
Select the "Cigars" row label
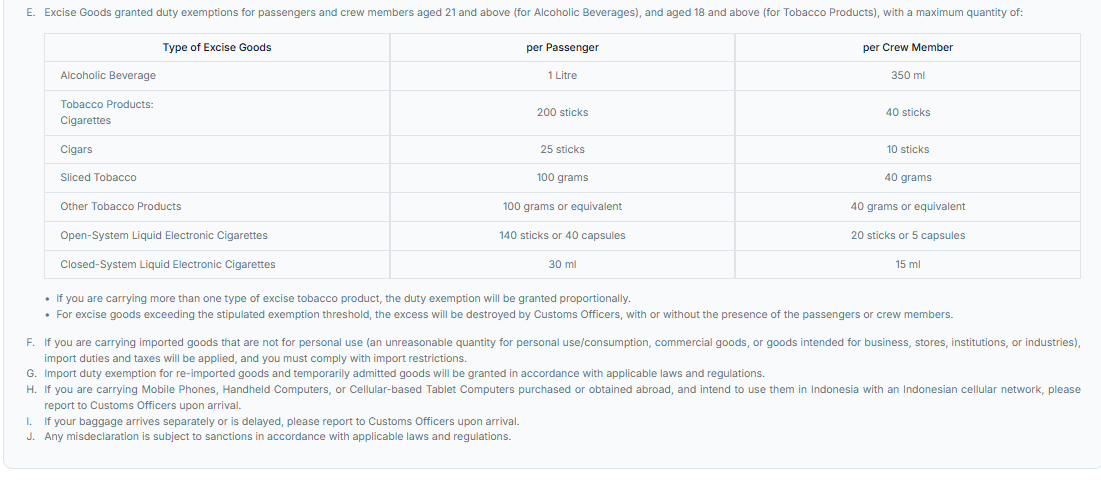point(76,149)
